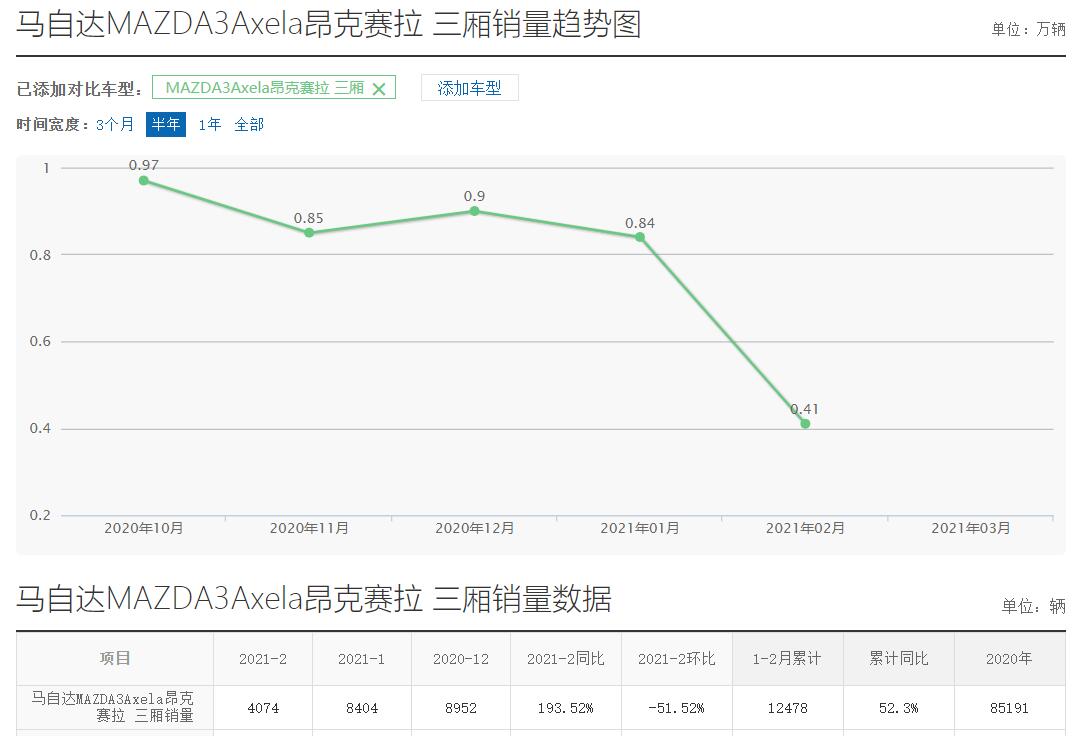Click the 12478 cumulative cell
1074x736 pixels.
[x=788, y=708]
